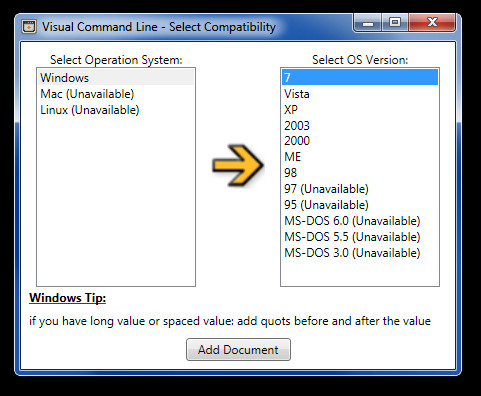Image resolution: width=481 pixels, height=396 pixels.
Task: Click the Select OS Version: label
Action: click(360, 60)
